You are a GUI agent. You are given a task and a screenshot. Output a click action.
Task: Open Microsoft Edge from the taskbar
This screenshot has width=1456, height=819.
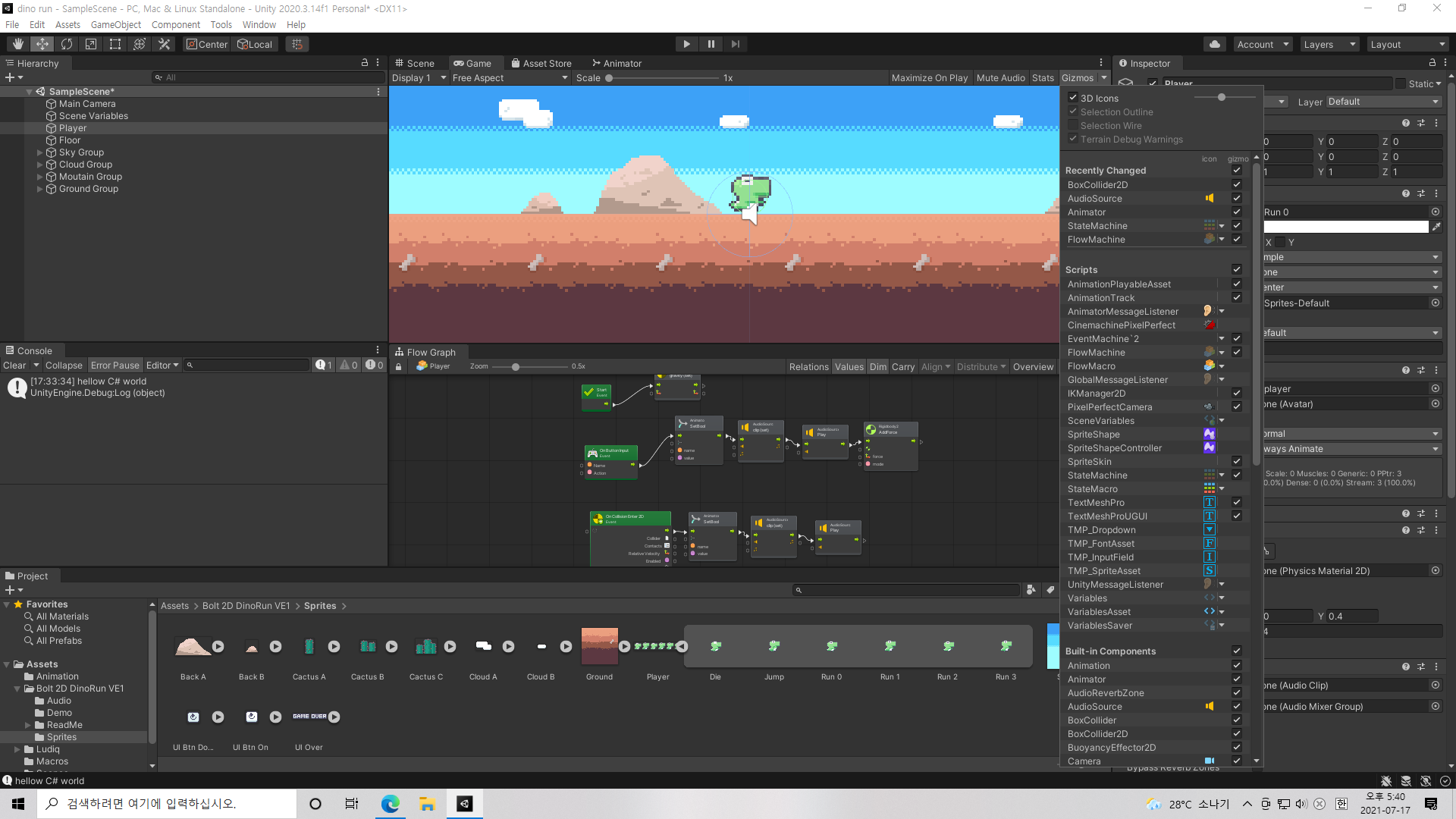tap(391, 804)
